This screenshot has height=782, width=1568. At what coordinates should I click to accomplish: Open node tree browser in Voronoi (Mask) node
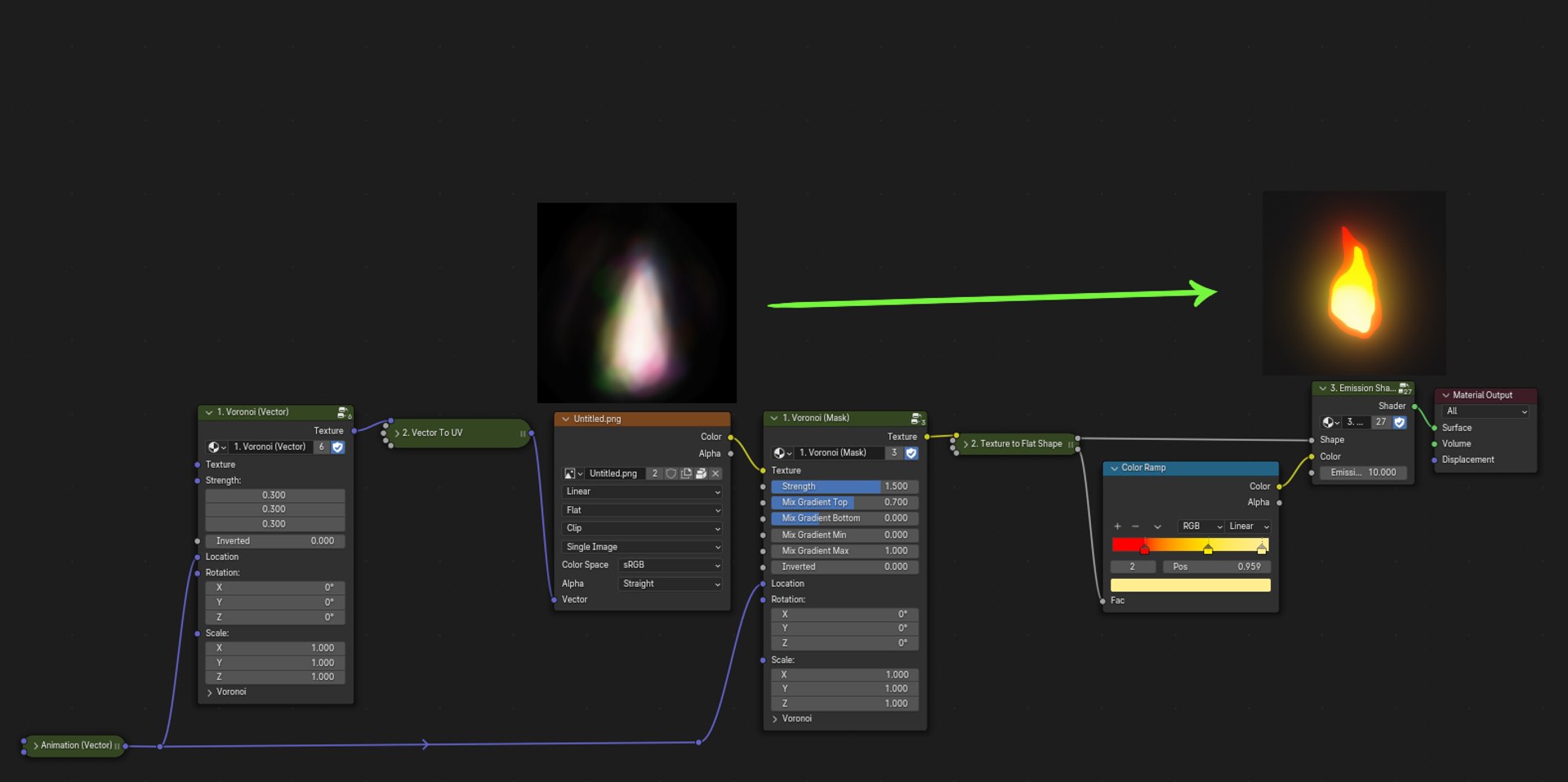782,453
